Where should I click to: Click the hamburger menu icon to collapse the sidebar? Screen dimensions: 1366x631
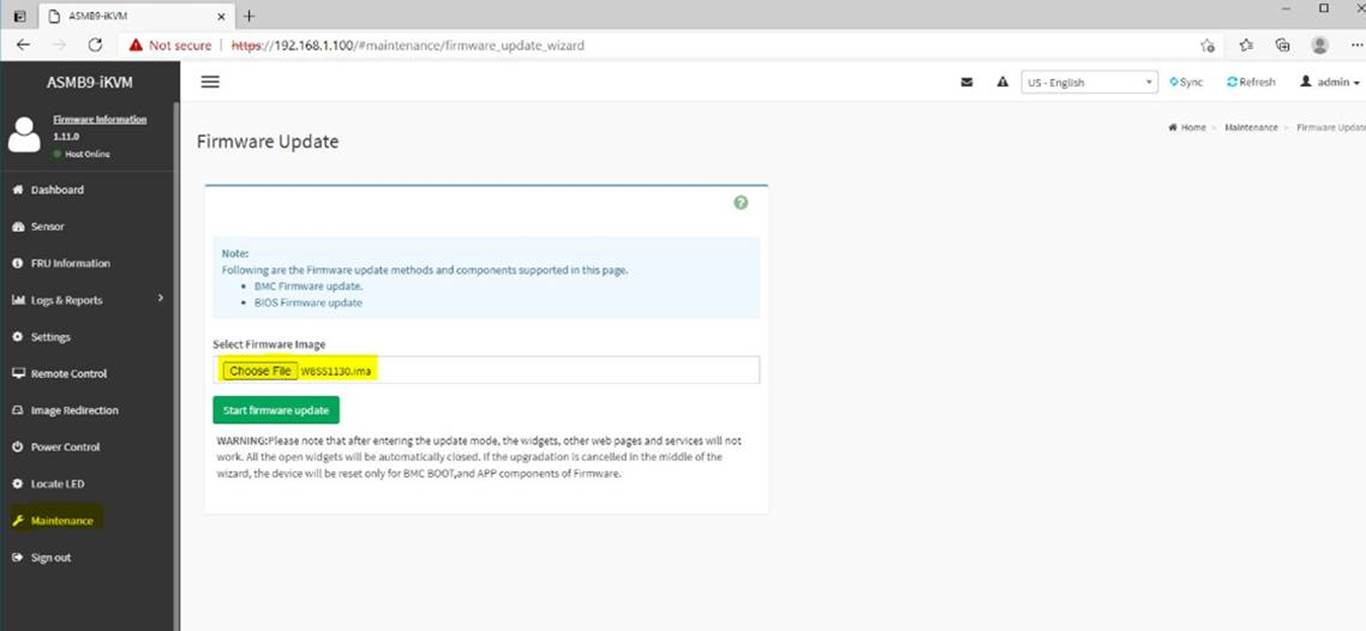tap(210, 82)
